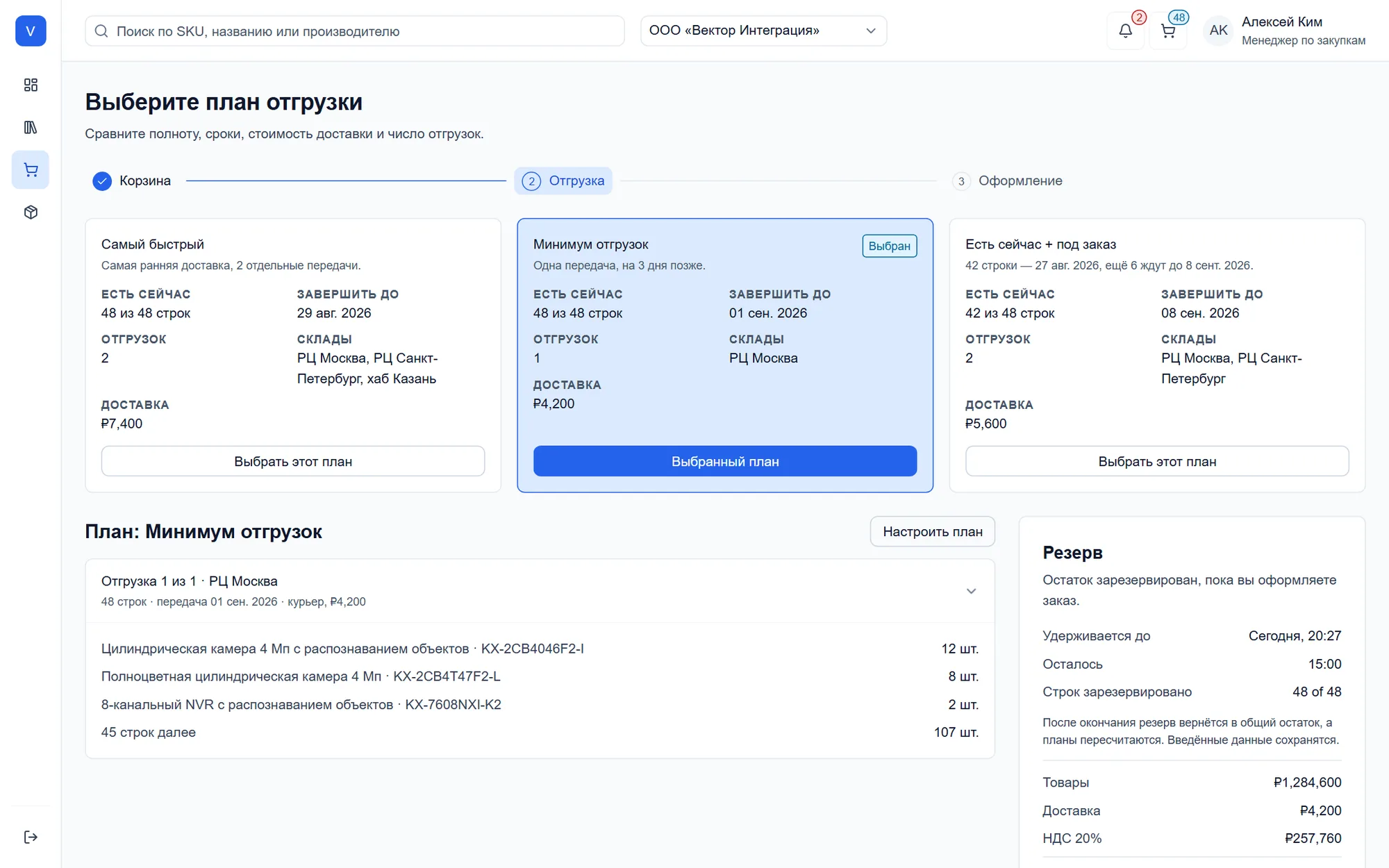Click the Сегодня, 20:27 hold time
This screenshot has width=1389, height=868.
click(1295, 636)
